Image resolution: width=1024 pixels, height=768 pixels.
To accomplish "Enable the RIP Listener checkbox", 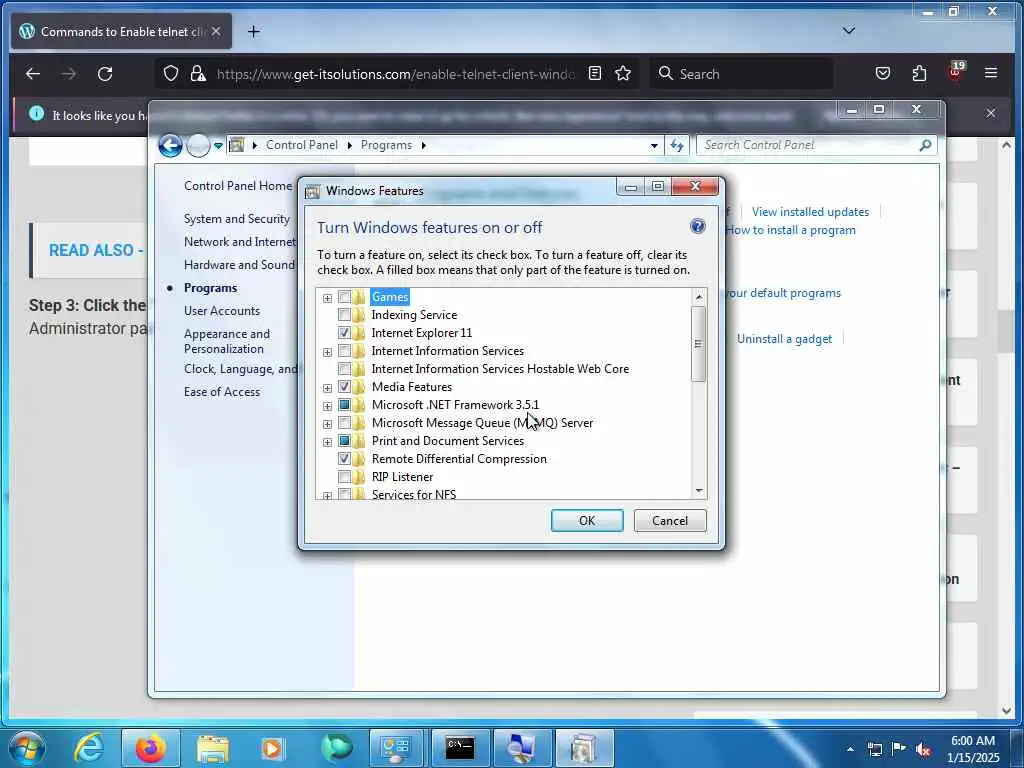I will click(x=344, y=477).
